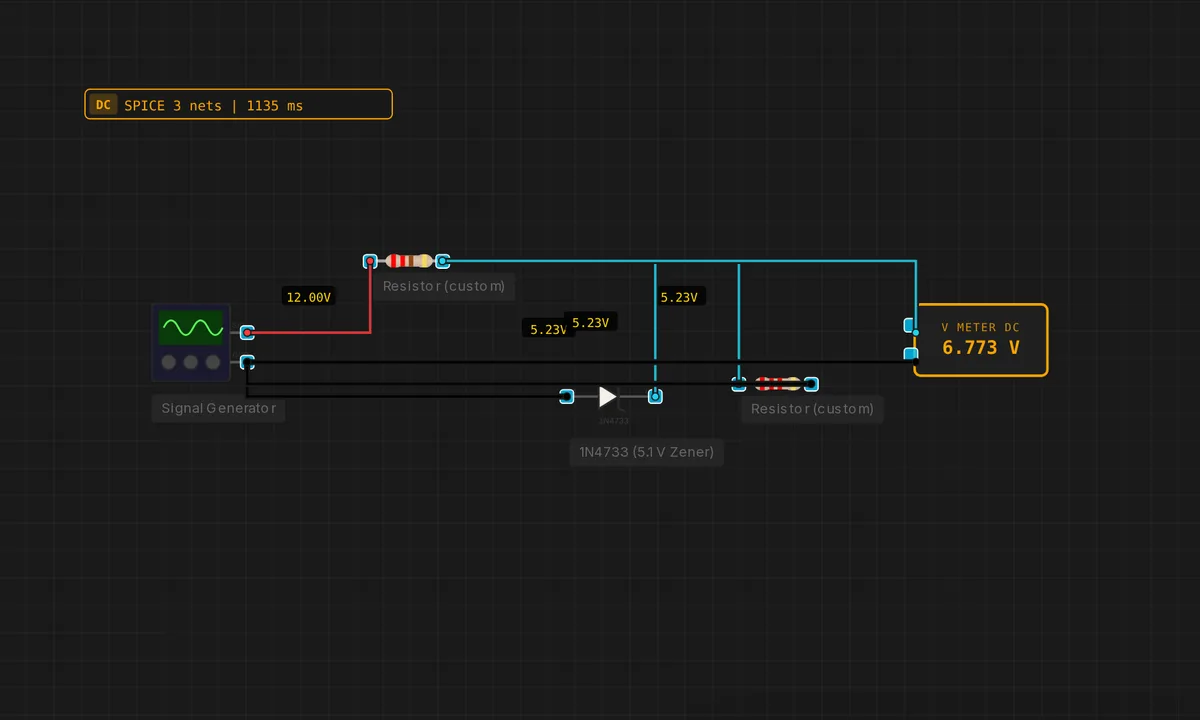The height and width of the screenshot is (720, 1200).
Task: Click the Resistor (custom) label under top resistor
Action: click(443, 286)
